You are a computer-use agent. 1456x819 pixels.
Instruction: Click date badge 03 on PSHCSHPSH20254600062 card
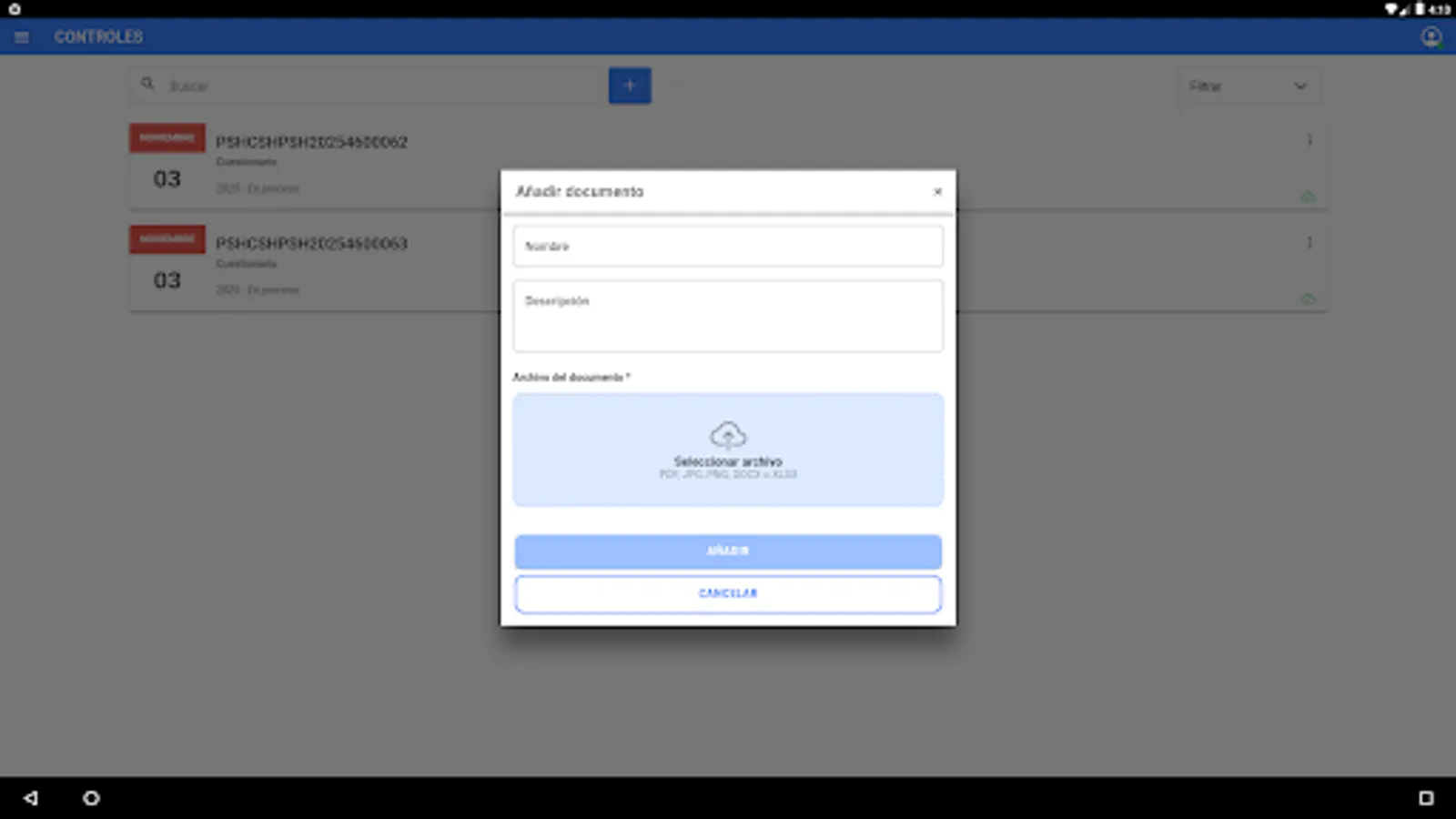click(x=167, y=165)
